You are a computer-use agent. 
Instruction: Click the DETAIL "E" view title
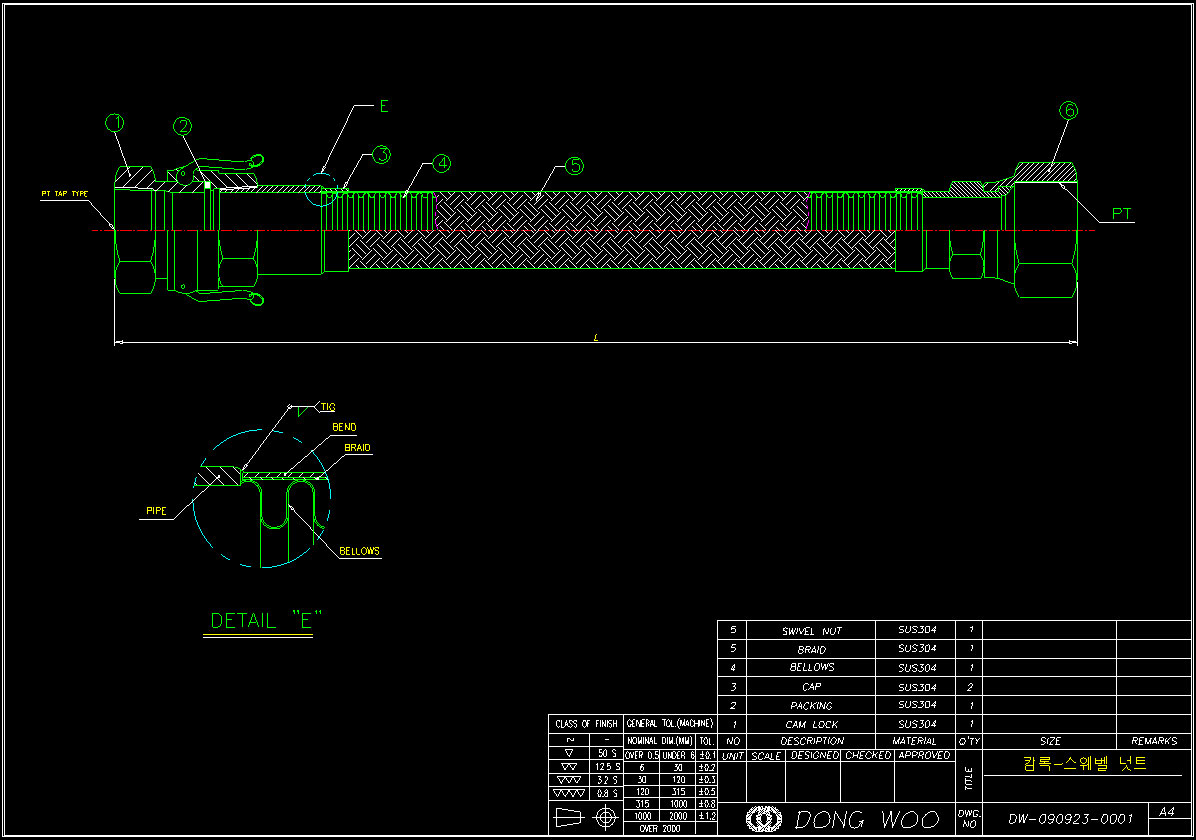coord(265,620)
